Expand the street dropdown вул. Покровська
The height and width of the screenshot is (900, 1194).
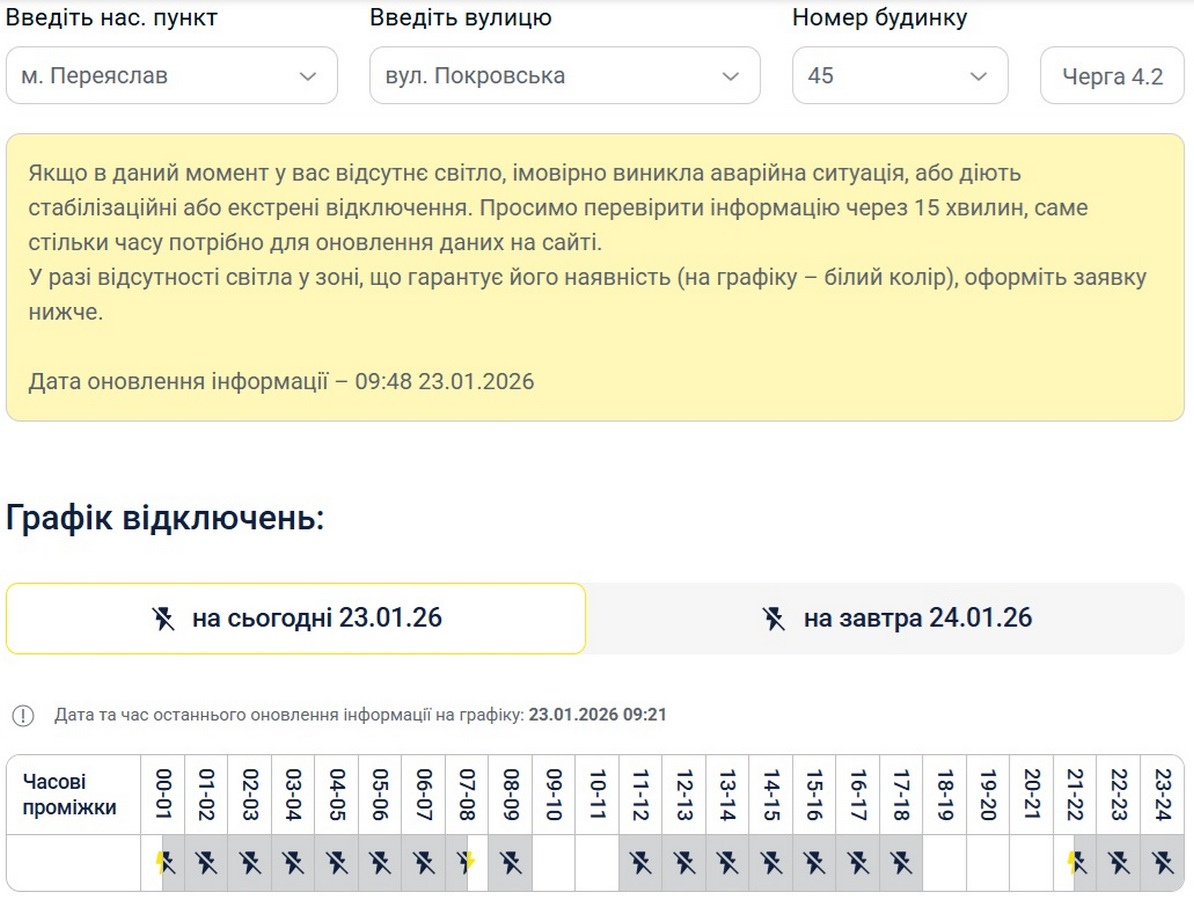[564, 76]
